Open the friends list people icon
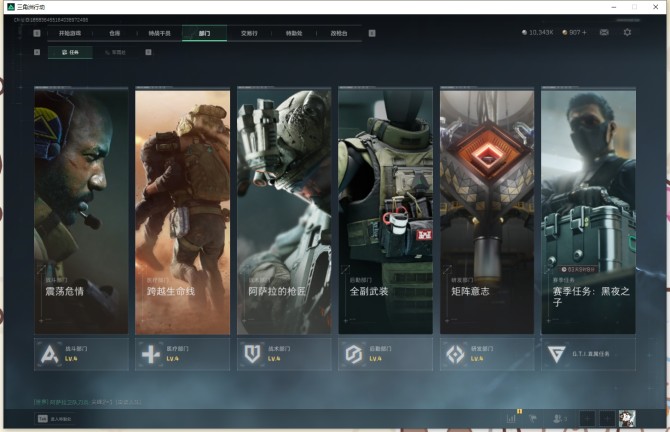 559,419
